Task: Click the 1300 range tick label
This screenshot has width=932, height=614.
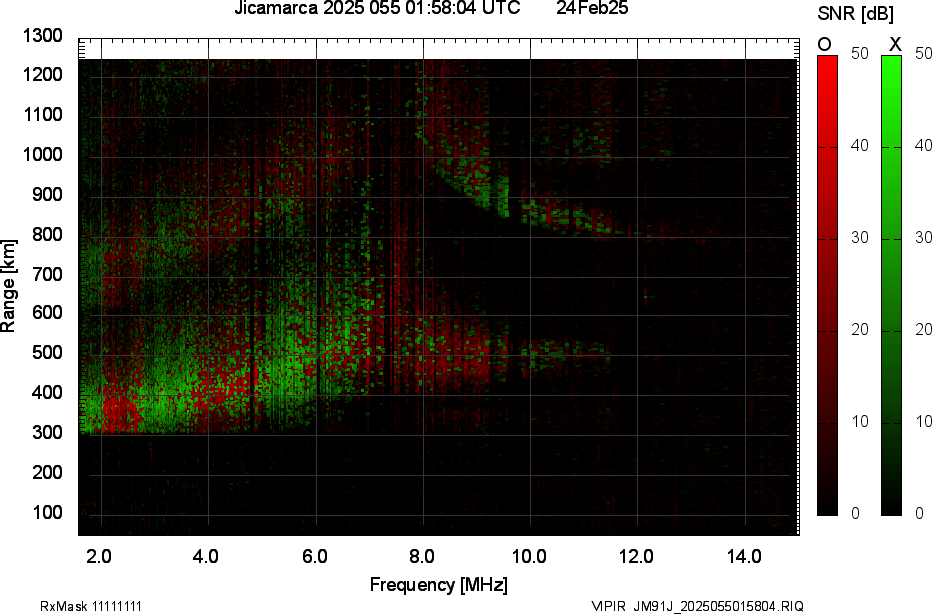Action: tap(43, 36)
